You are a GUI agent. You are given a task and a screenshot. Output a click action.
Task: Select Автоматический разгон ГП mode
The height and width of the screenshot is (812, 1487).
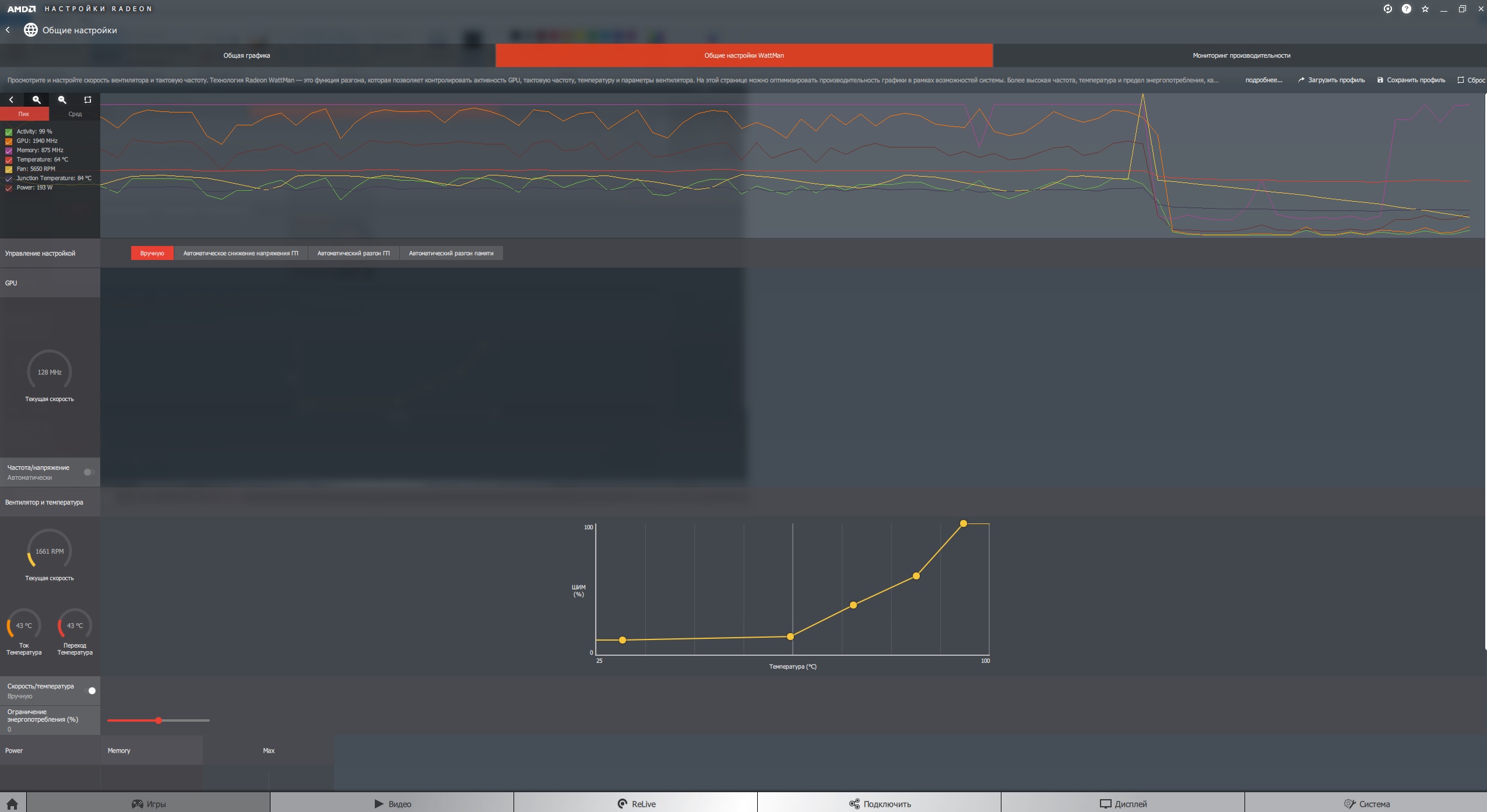click(353, 253)
